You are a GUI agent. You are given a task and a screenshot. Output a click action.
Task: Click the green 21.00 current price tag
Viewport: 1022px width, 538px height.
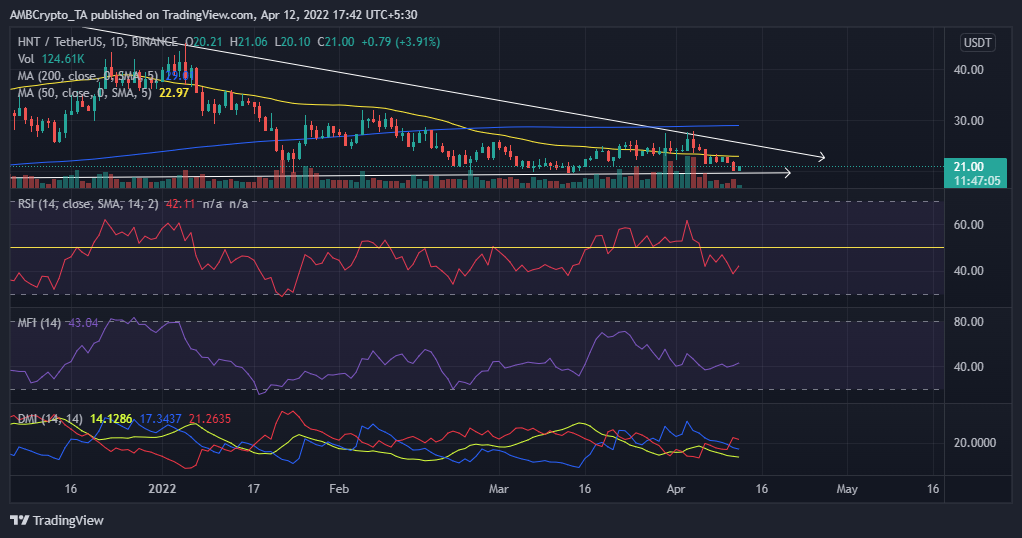click(969, 167)
